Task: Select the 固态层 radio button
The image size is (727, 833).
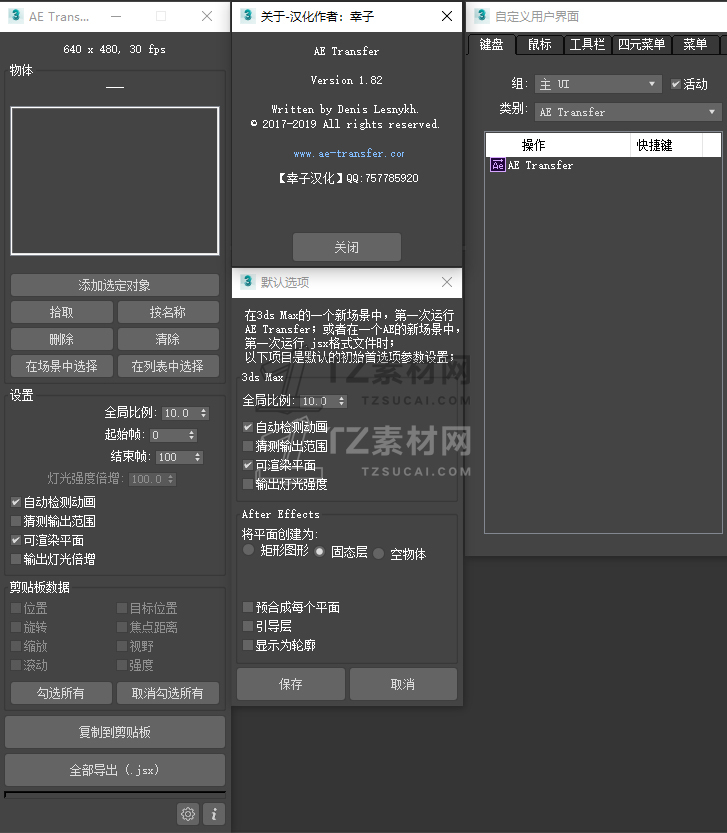Action: point(319,551)
